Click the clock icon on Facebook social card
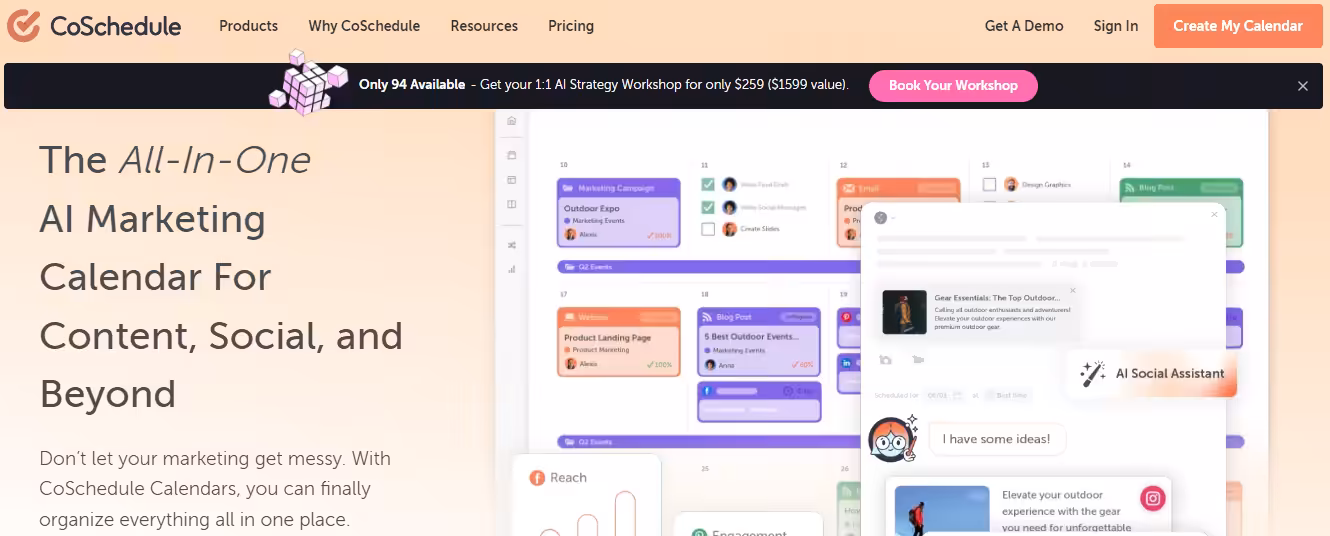Viewport: 1330px width, 536px height. point(788,391)
